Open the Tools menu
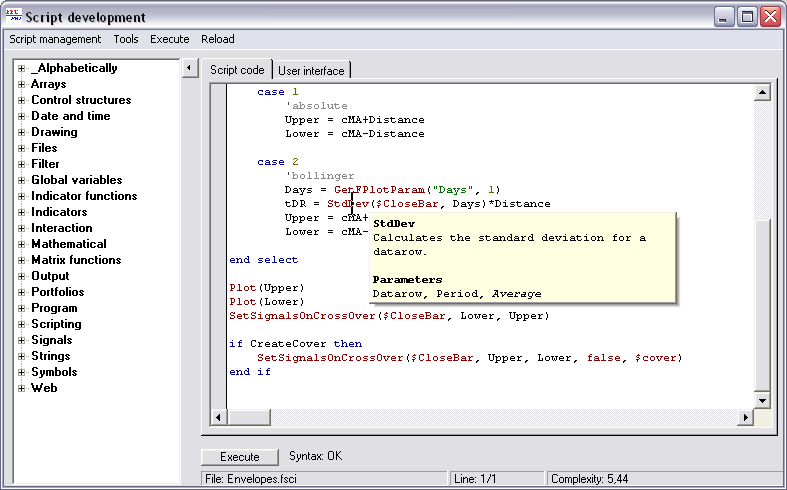 126,39
